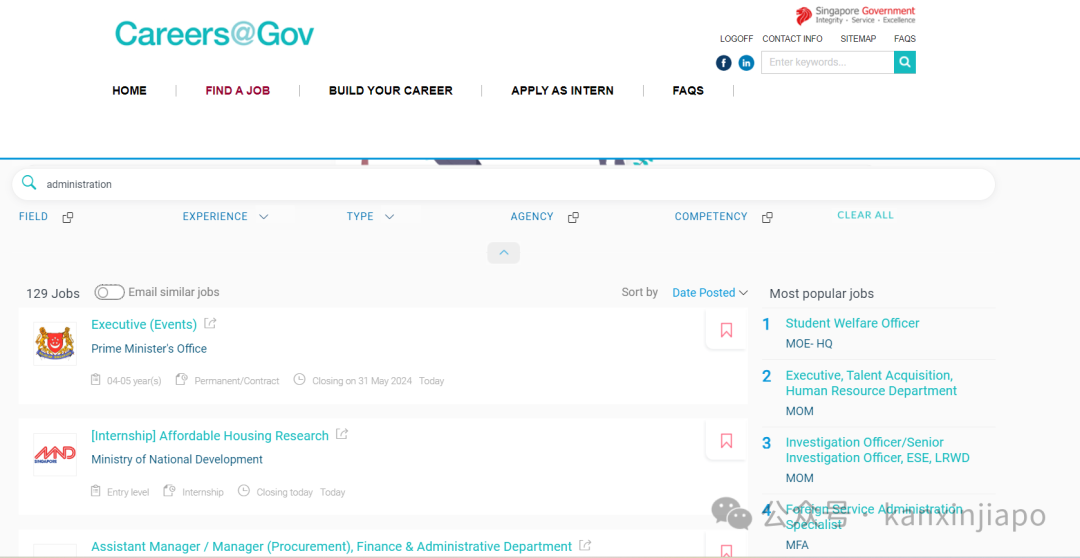Image resolution: width=1080 pixels, height=558 pixels.
Task: Open the LinkedIn icon in header
Action: [x=746, y=63]
